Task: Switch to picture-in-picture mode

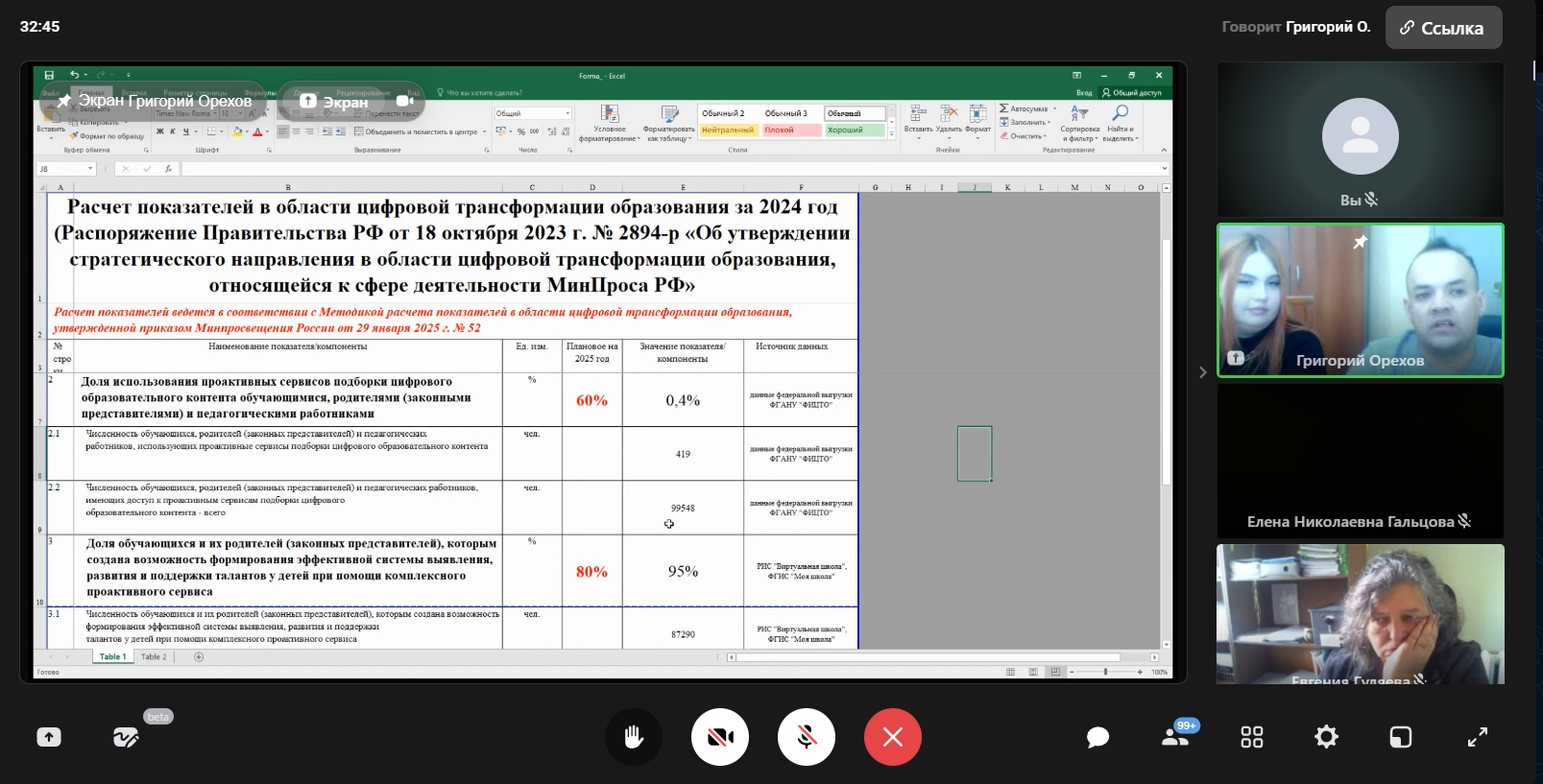Action: (x=1401, y=737)
